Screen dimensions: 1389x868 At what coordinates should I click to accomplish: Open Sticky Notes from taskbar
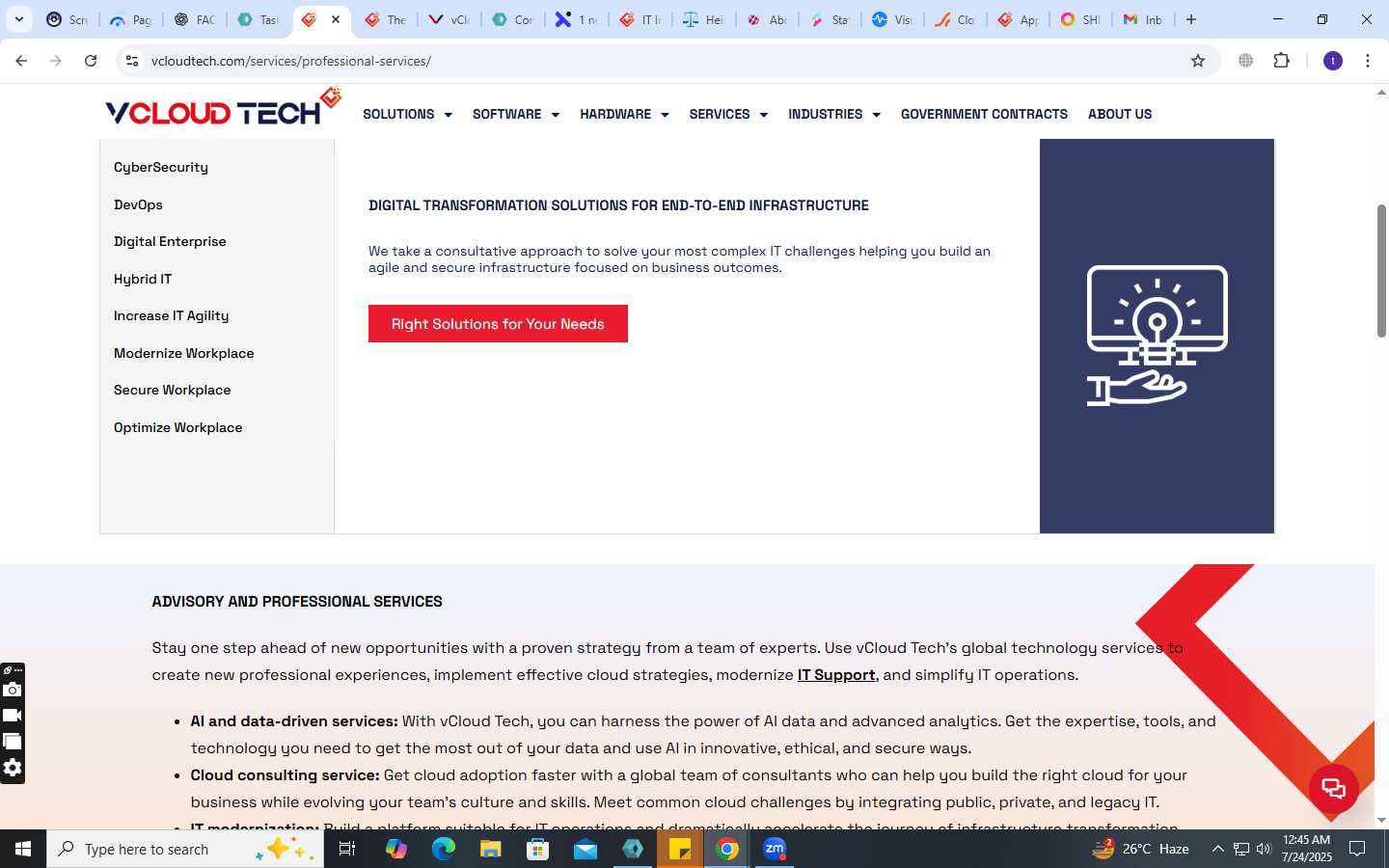(x=680, y=849)
